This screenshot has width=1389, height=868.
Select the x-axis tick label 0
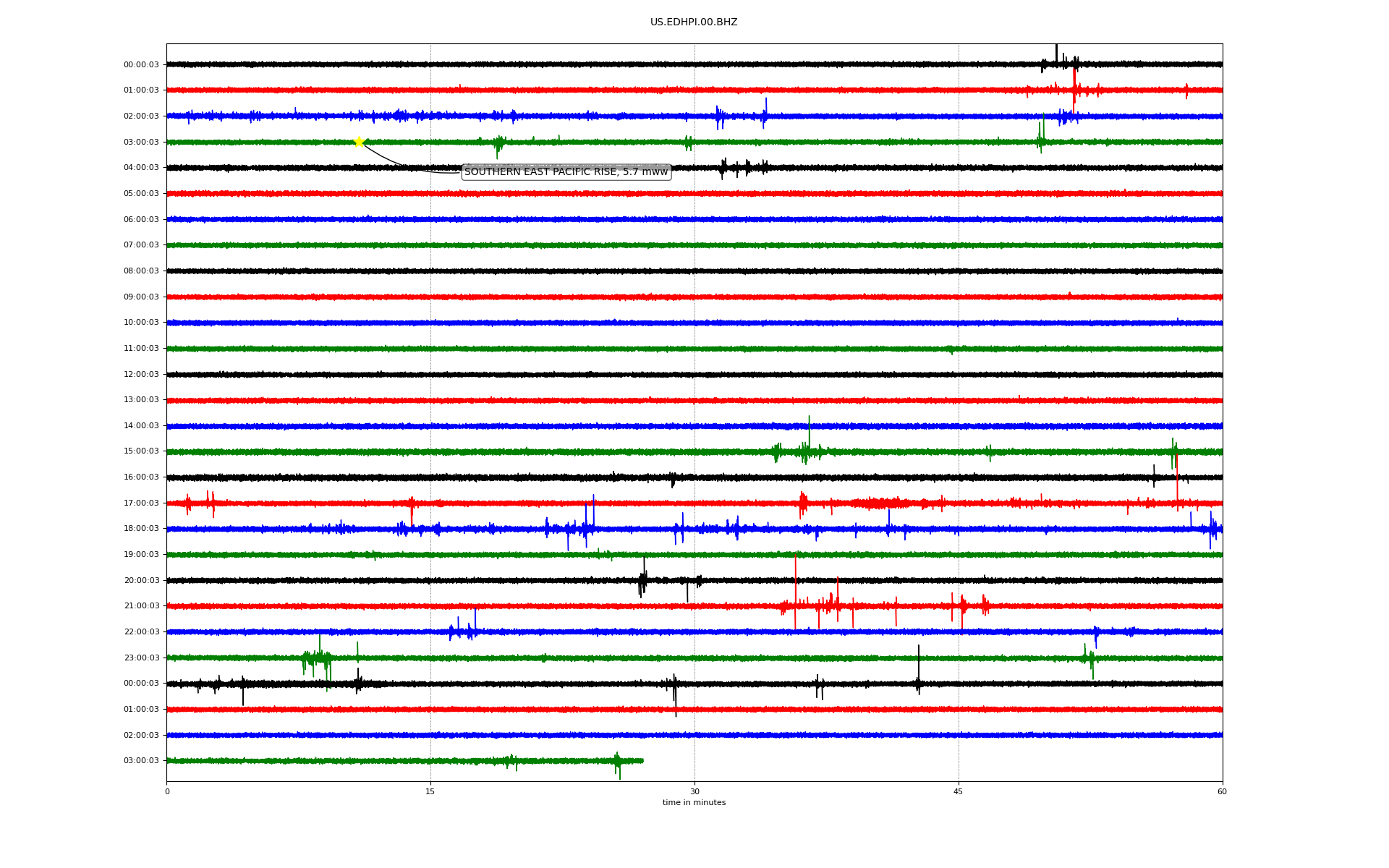pos(167,791)
